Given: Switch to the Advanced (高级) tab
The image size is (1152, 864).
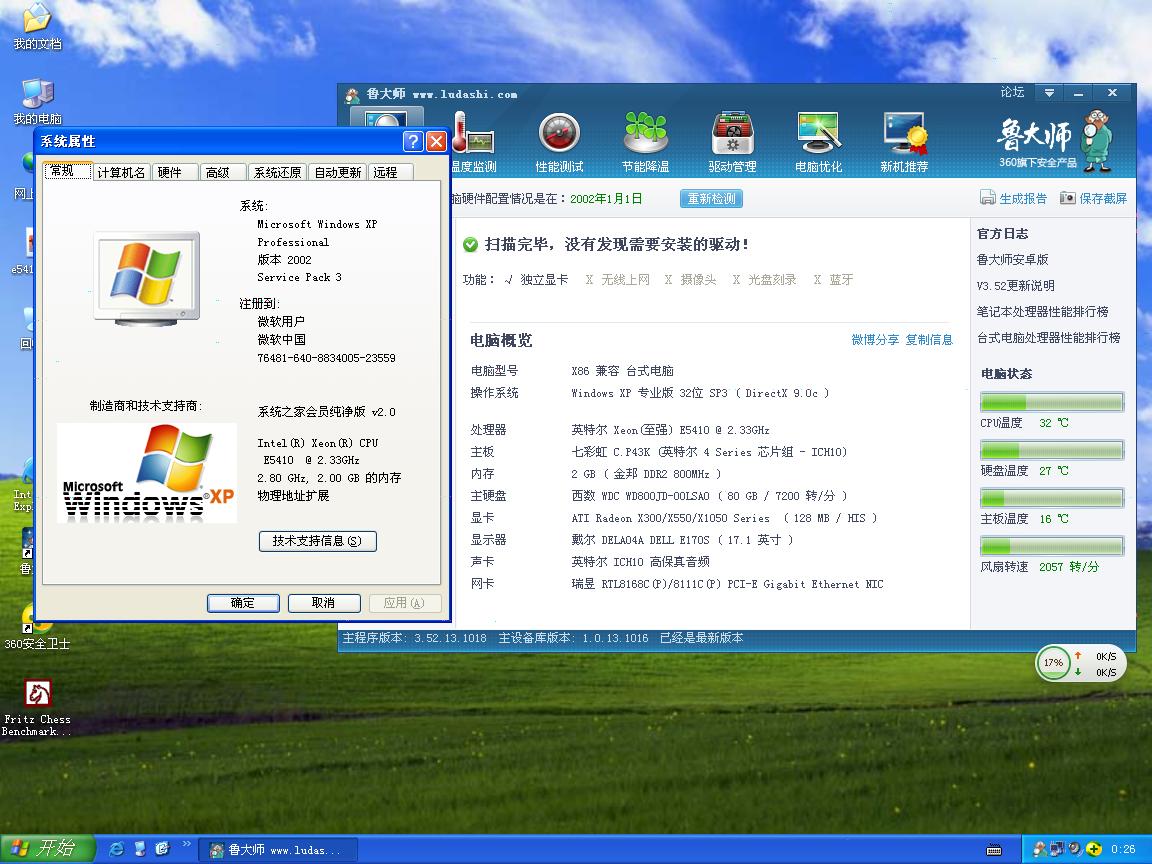Looking at the screenshot, I should (223, 173).
